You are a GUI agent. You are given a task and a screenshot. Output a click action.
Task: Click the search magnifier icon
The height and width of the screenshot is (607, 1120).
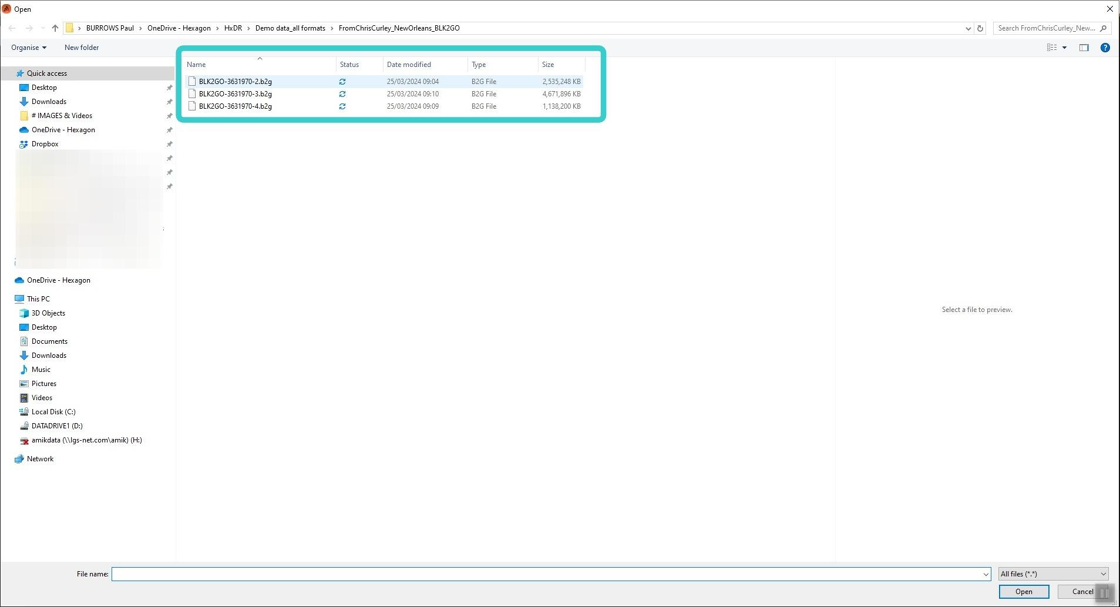click(1103, 29)
